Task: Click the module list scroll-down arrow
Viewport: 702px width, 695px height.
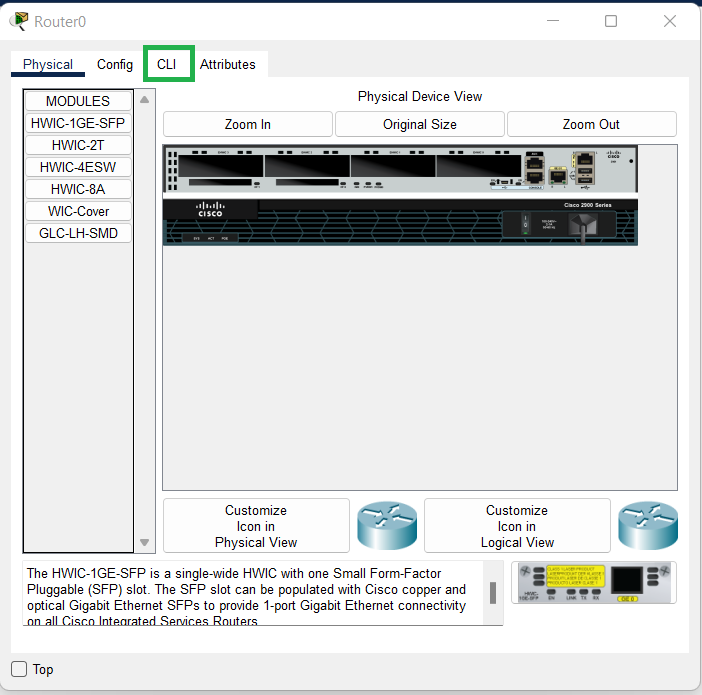Action: click(x=144, y=542)
